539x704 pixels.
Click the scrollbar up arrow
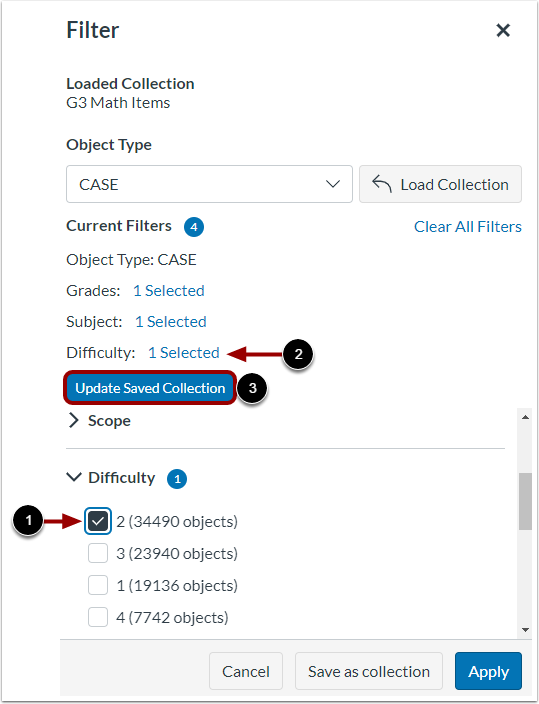tap(525, 417)
